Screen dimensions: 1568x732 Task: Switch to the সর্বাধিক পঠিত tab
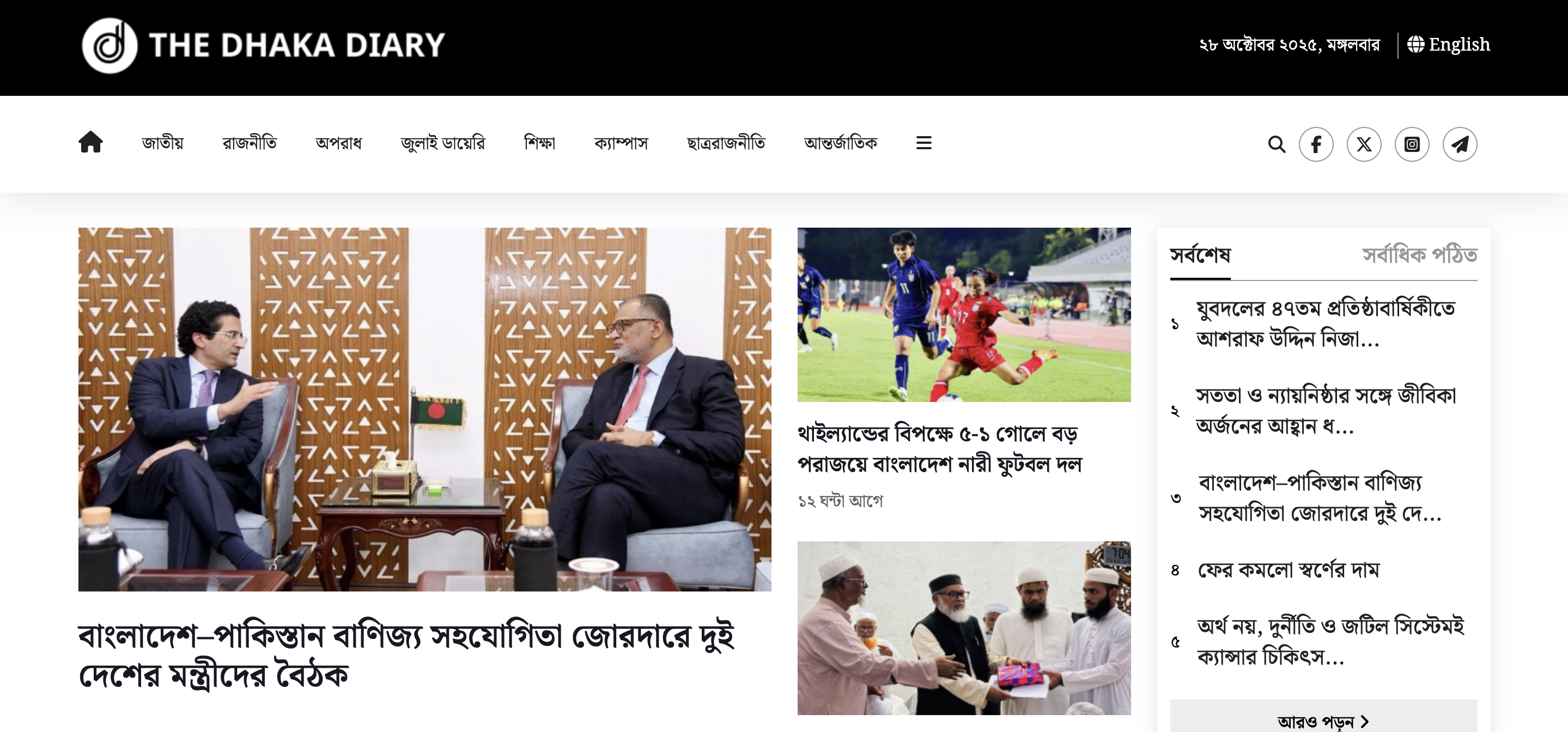coord(1419,255)
